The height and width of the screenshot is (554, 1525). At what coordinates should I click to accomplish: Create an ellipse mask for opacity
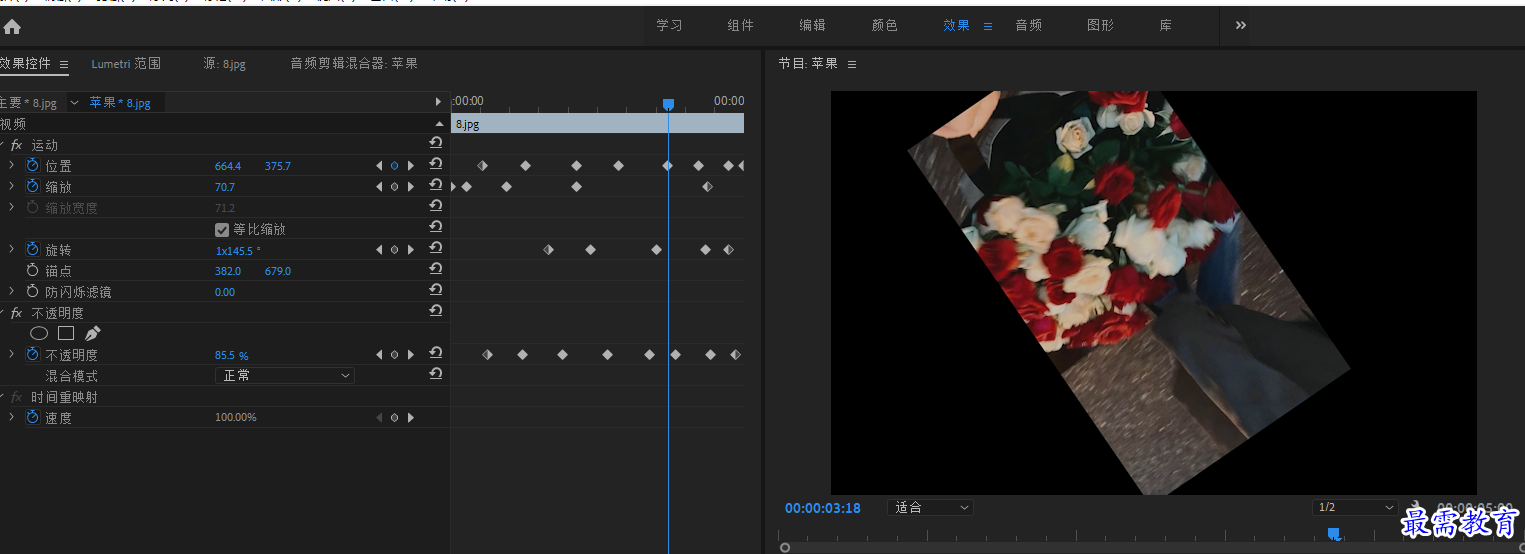click(39, 333)
